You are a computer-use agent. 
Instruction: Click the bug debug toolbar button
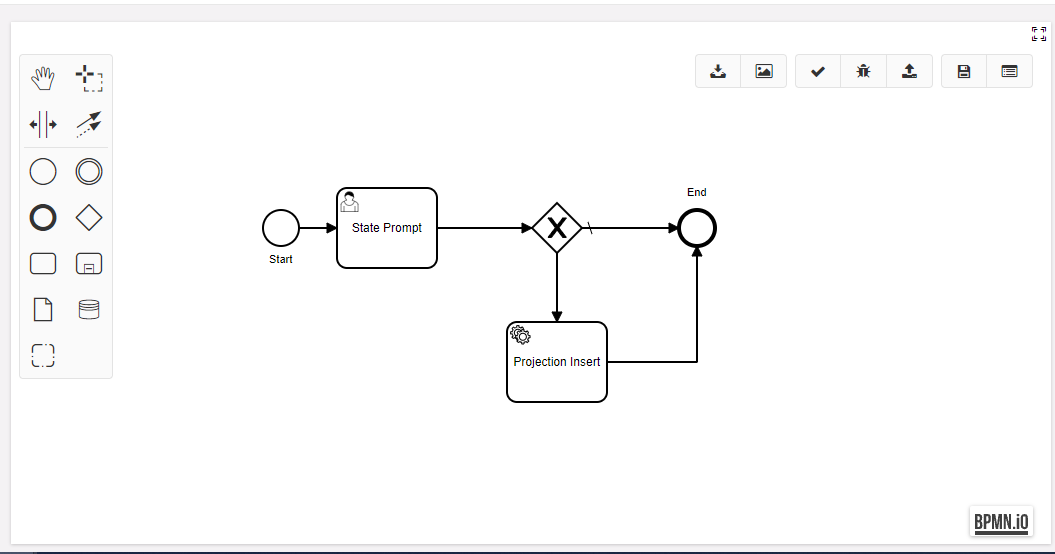tap(863, 72)
